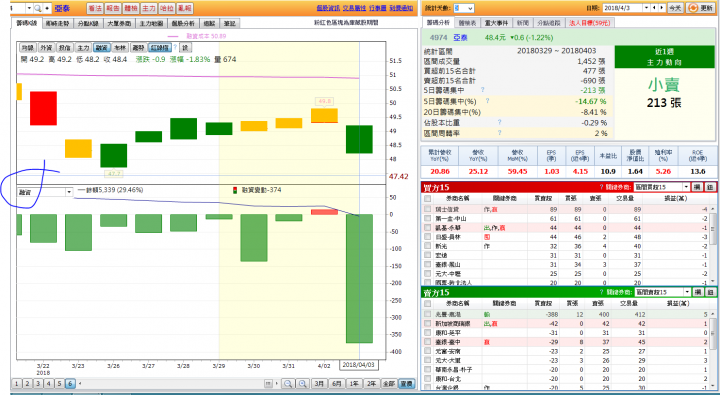Click the grip icon left of the zoom buttons
Image resolution: width=720 pixels, height=395 pixels.
click(x=268, y=384)
